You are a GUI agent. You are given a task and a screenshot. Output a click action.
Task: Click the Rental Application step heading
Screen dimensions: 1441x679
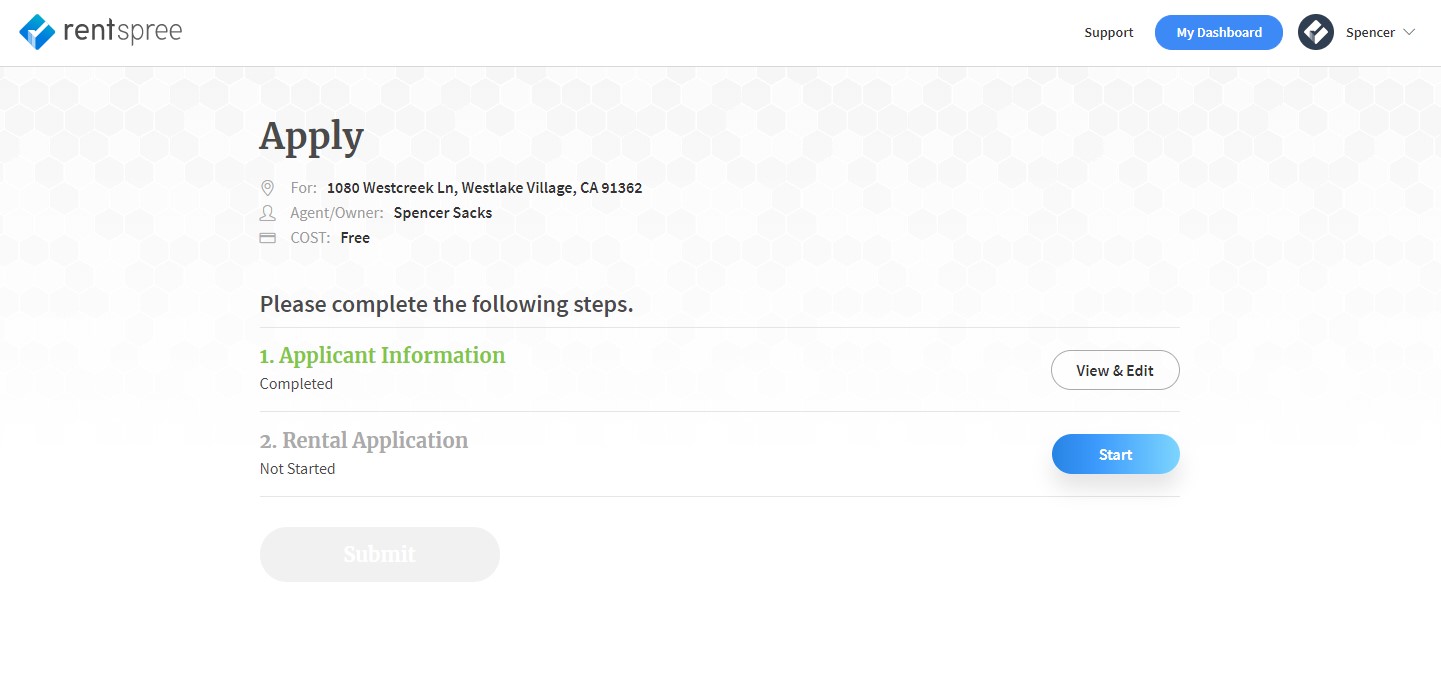pos(364,440)
